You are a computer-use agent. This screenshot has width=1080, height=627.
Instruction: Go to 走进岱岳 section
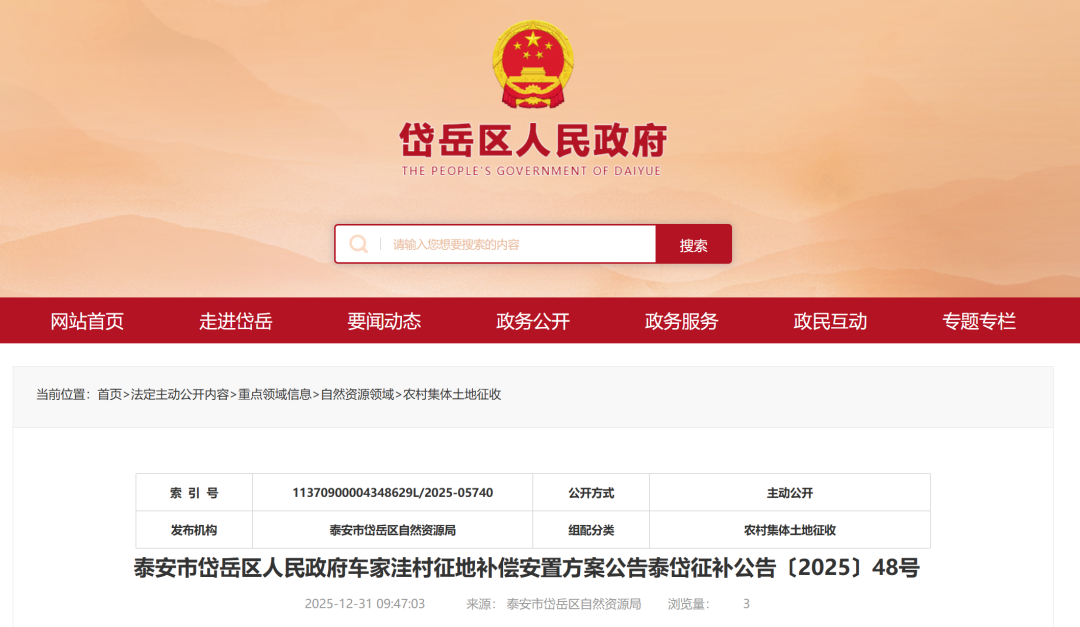click(x=235, y=321)
